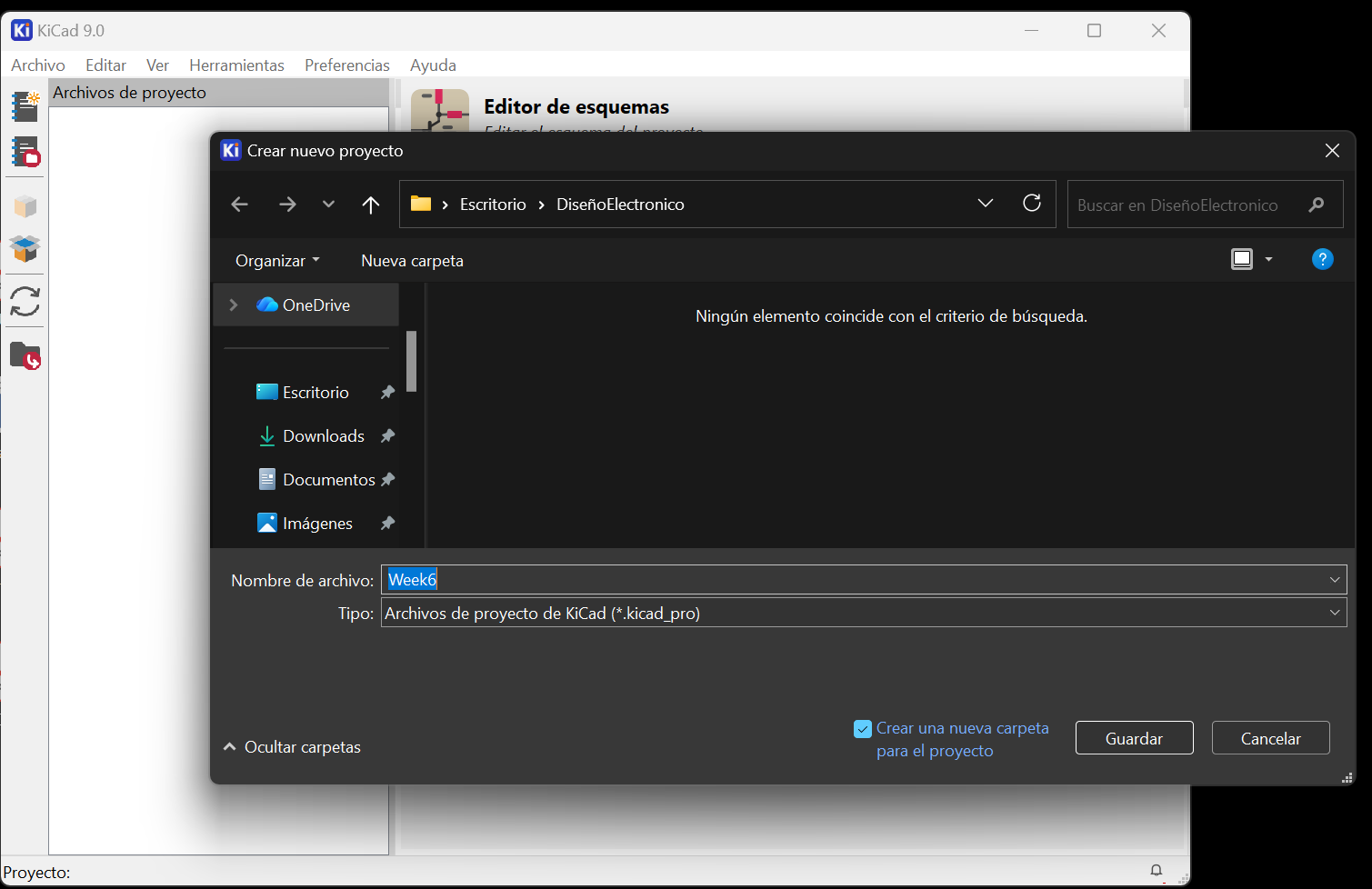
Task: Click the view layout icon in the dialog toolbar
Action: tap(1242, 260)
